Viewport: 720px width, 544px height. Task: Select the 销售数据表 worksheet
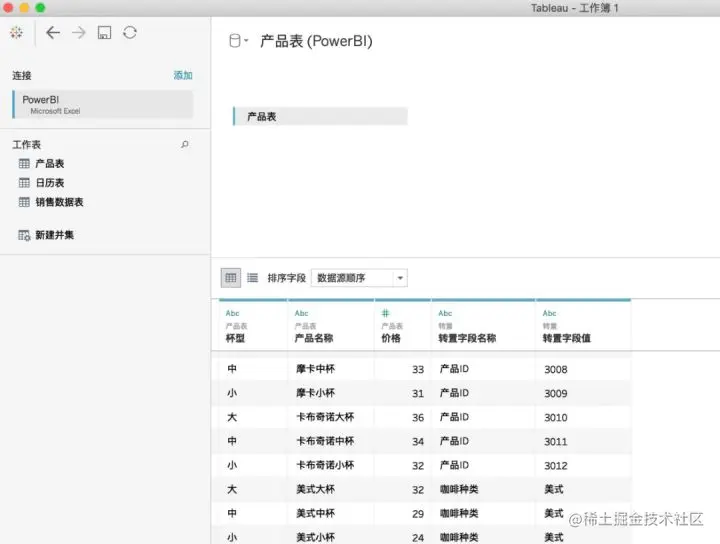pos(59,202)
